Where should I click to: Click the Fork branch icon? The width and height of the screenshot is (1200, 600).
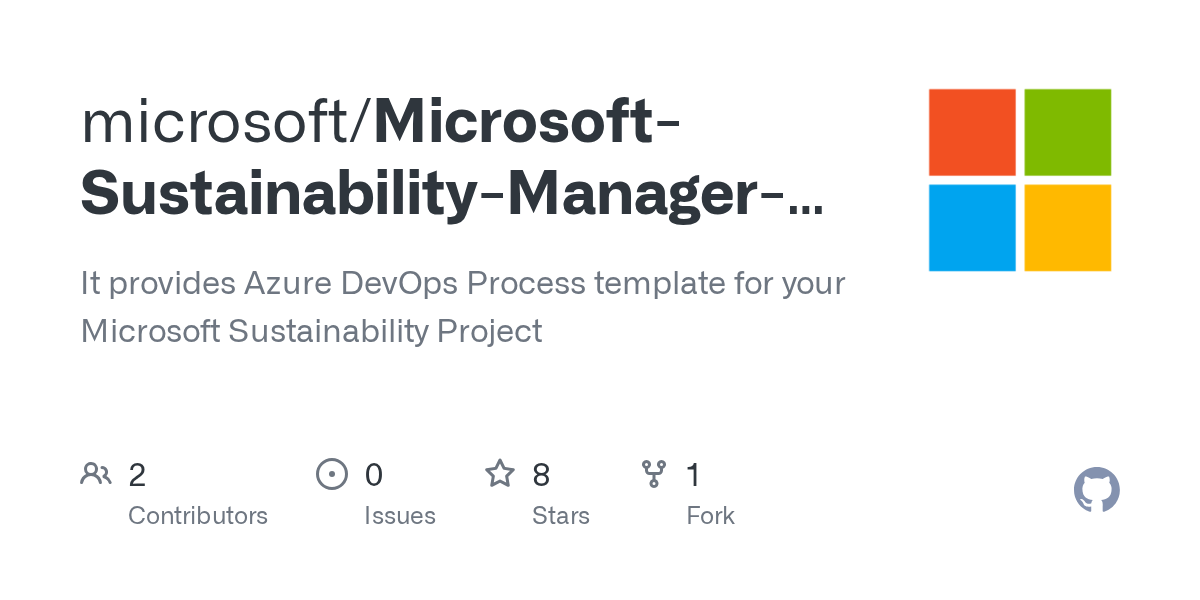click(x=654, y=474)
